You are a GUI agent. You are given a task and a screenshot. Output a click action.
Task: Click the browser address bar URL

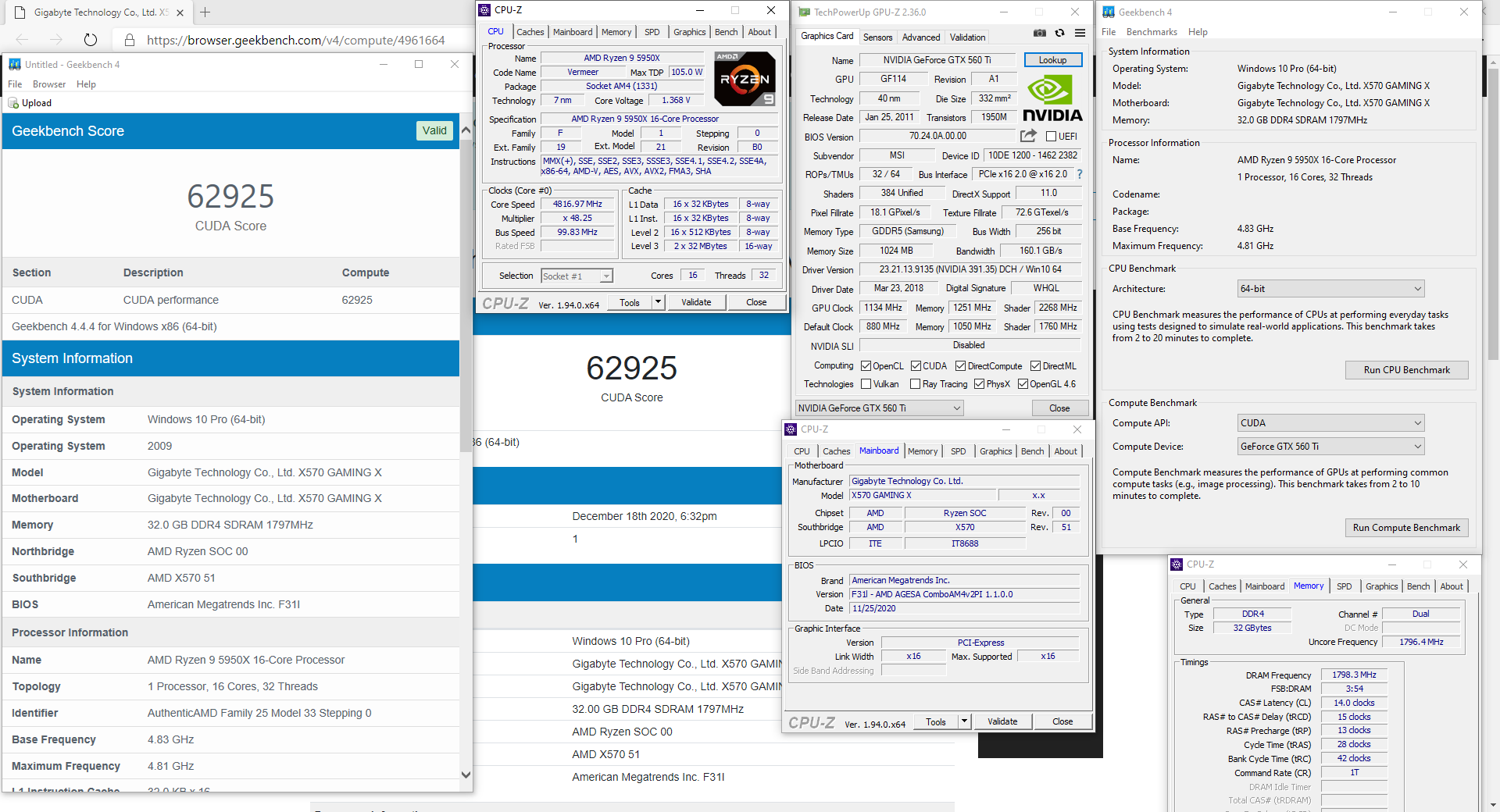click(x=296, y=40)
